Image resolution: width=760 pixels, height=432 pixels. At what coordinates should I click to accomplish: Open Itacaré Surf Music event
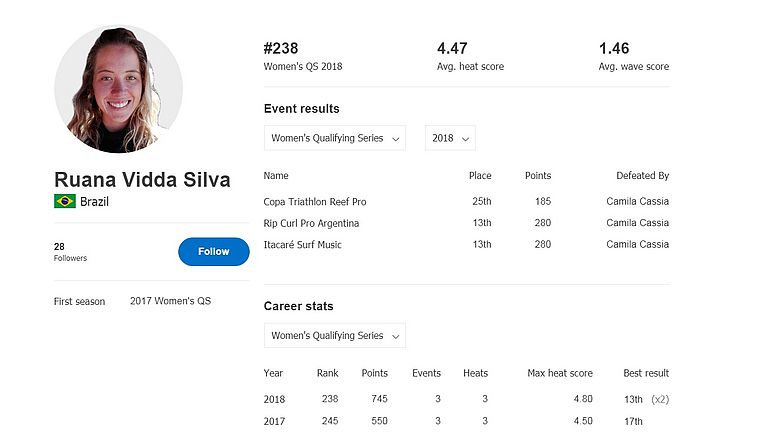(x=302, y=244)
